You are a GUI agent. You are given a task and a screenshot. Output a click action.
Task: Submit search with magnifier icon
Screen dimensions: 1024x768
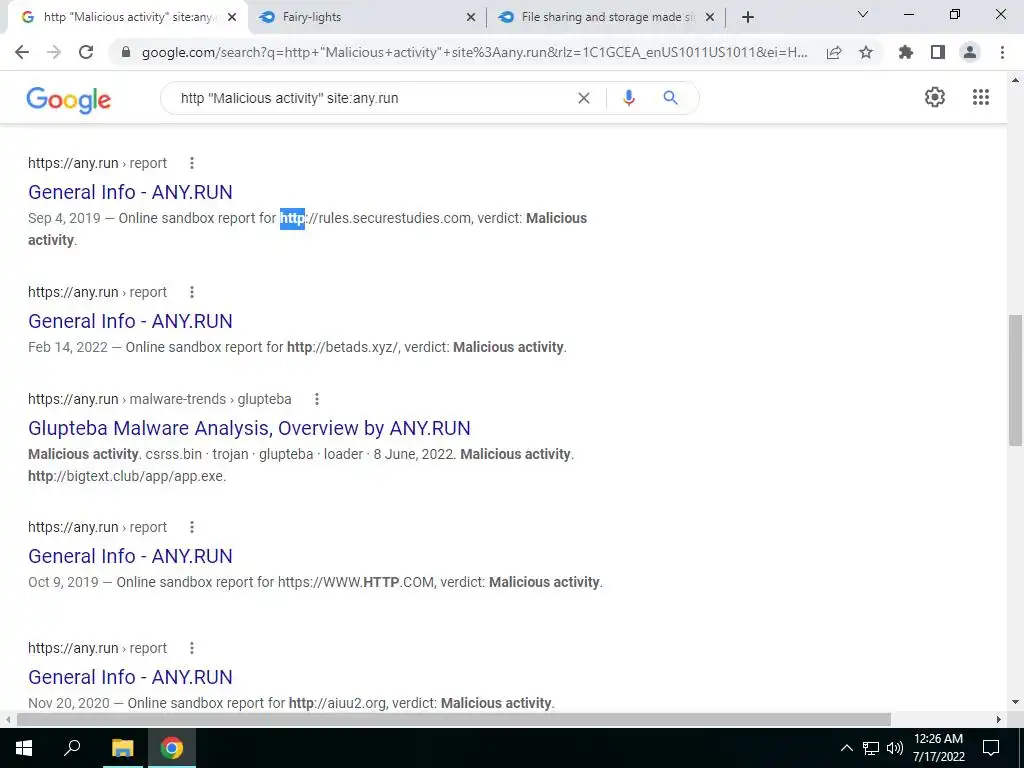(x=670, y=98)
